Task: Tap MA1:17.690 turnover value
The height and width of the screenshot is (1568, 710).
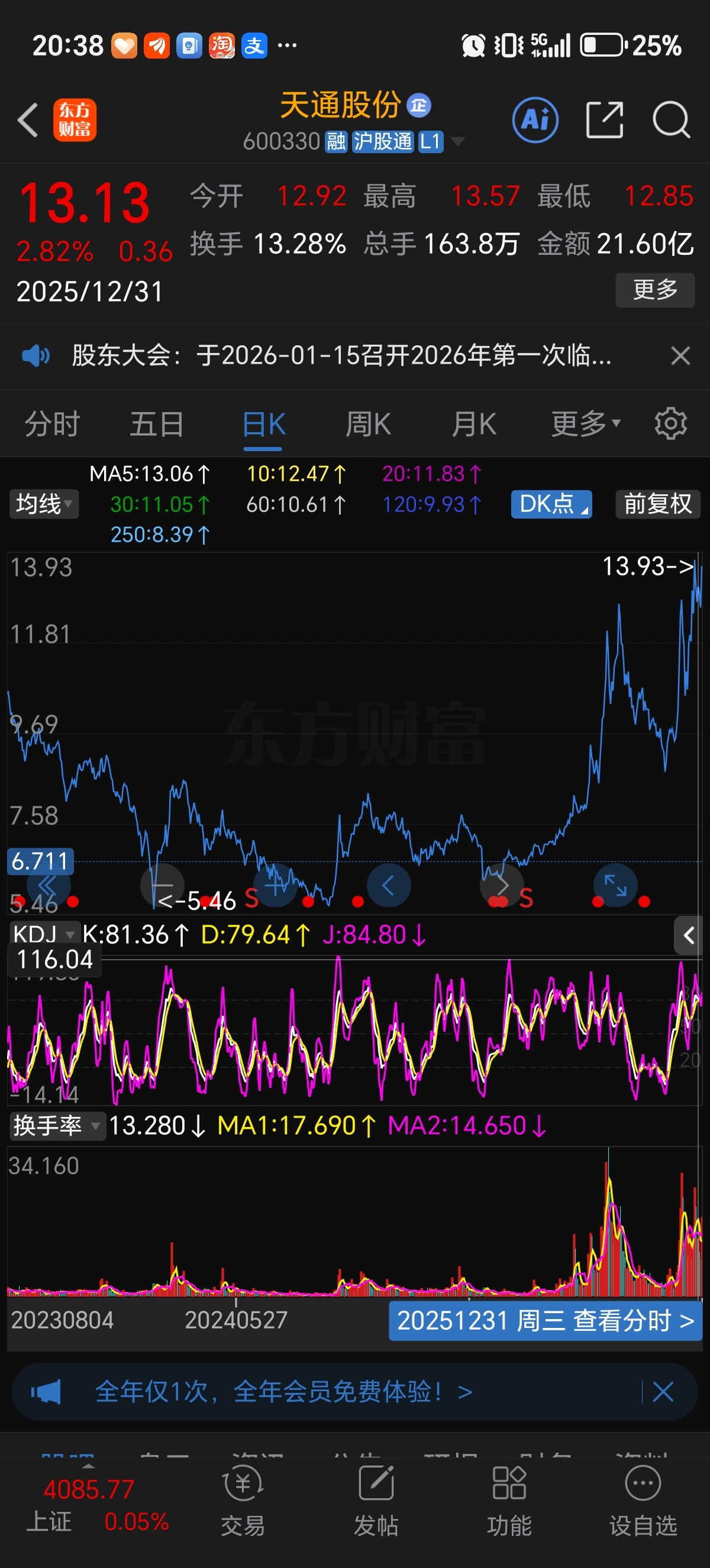Action: tap(296, 1126)
